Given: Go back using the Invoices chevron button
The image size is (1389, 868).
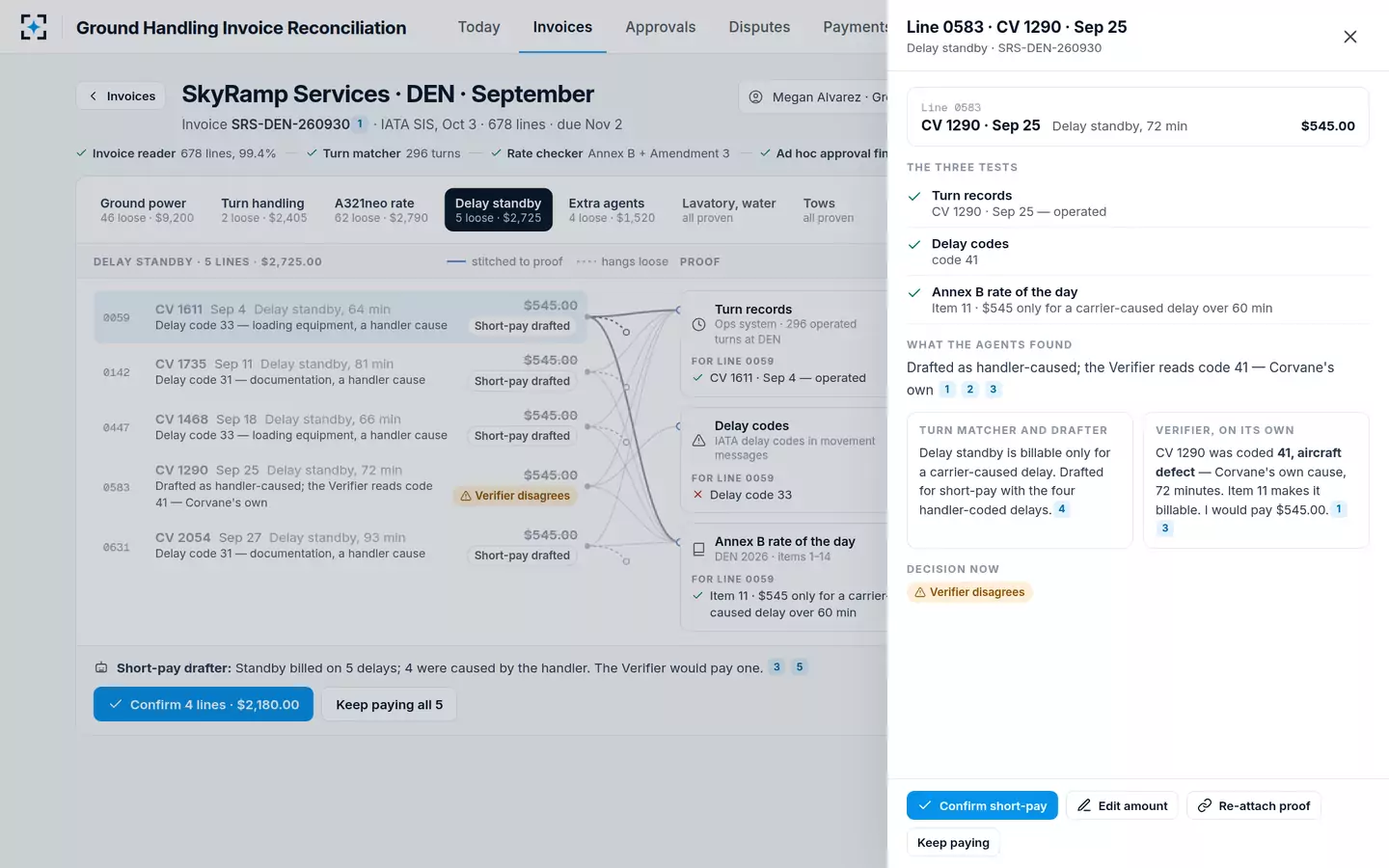Looking at the screenshot, I should [x=122, y=95].
